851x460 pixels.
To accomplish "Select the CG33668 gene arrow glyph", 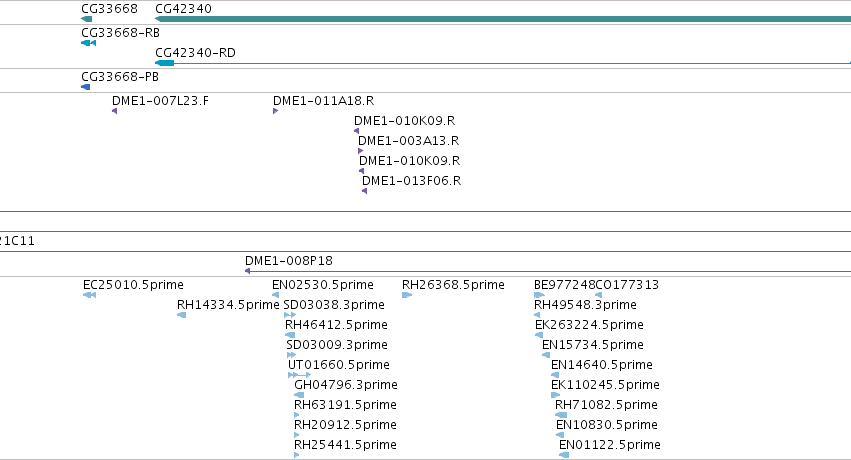I will [87, 19].
